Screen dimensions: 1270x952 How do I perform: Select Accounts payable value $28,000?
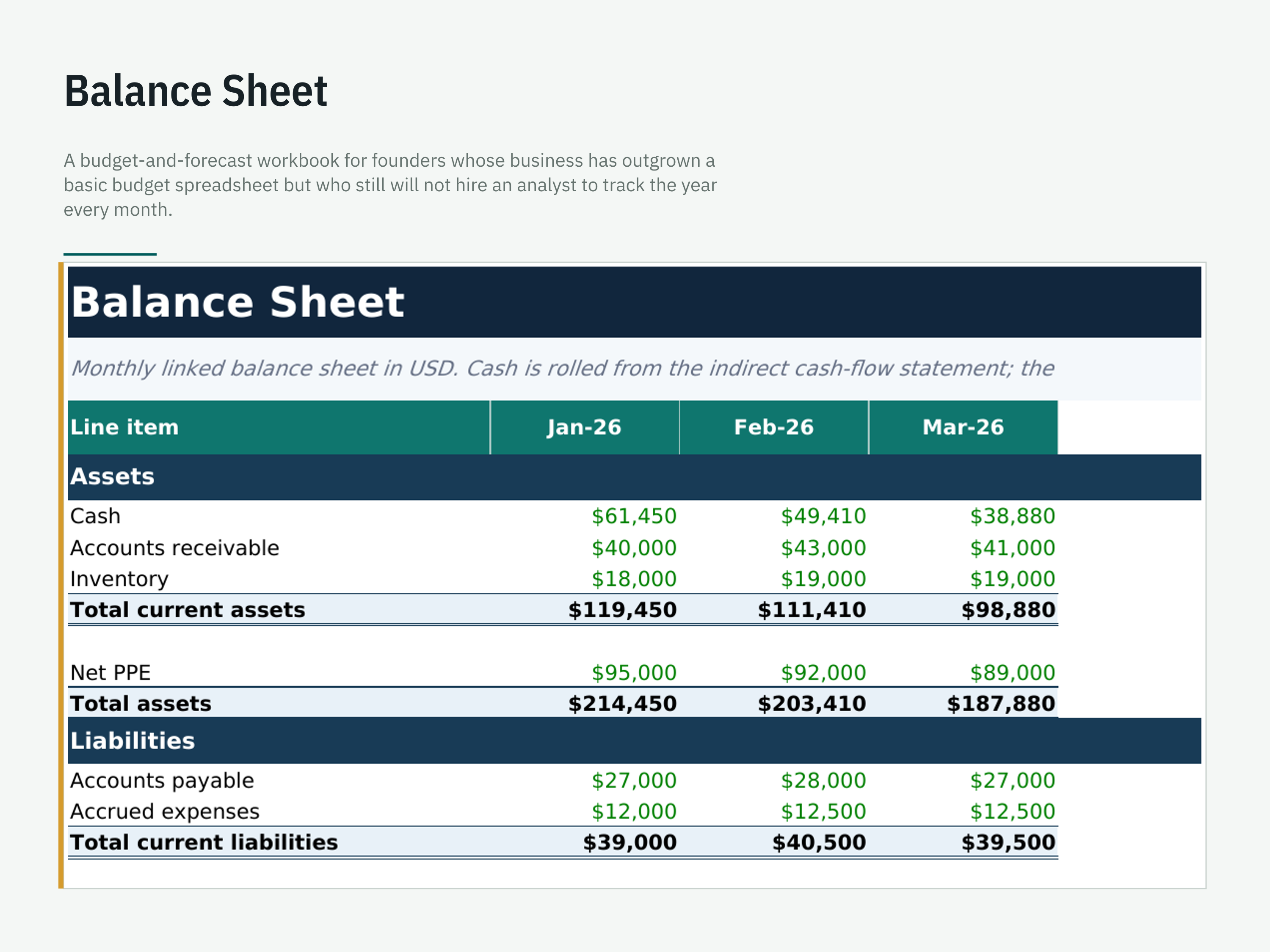823,780
